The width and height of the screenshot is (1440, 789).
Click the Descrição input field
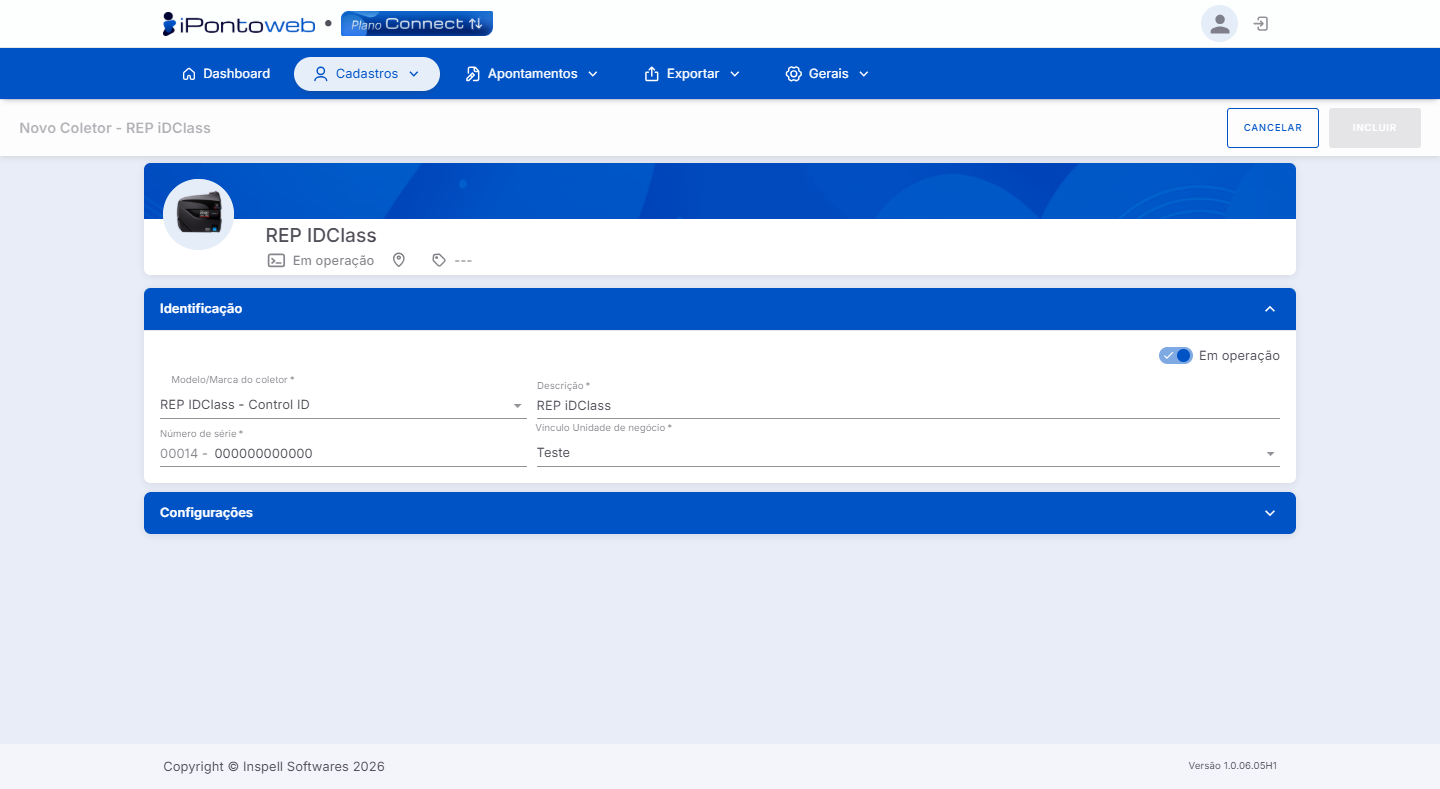[908, 405]
